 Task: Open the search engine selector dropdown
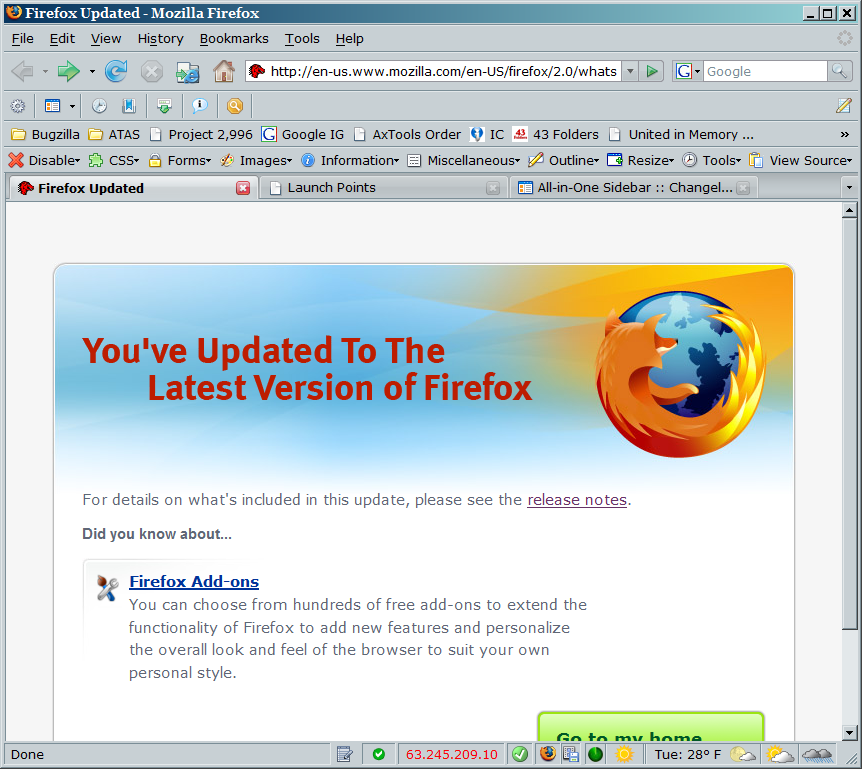click(x=687, y=71)
